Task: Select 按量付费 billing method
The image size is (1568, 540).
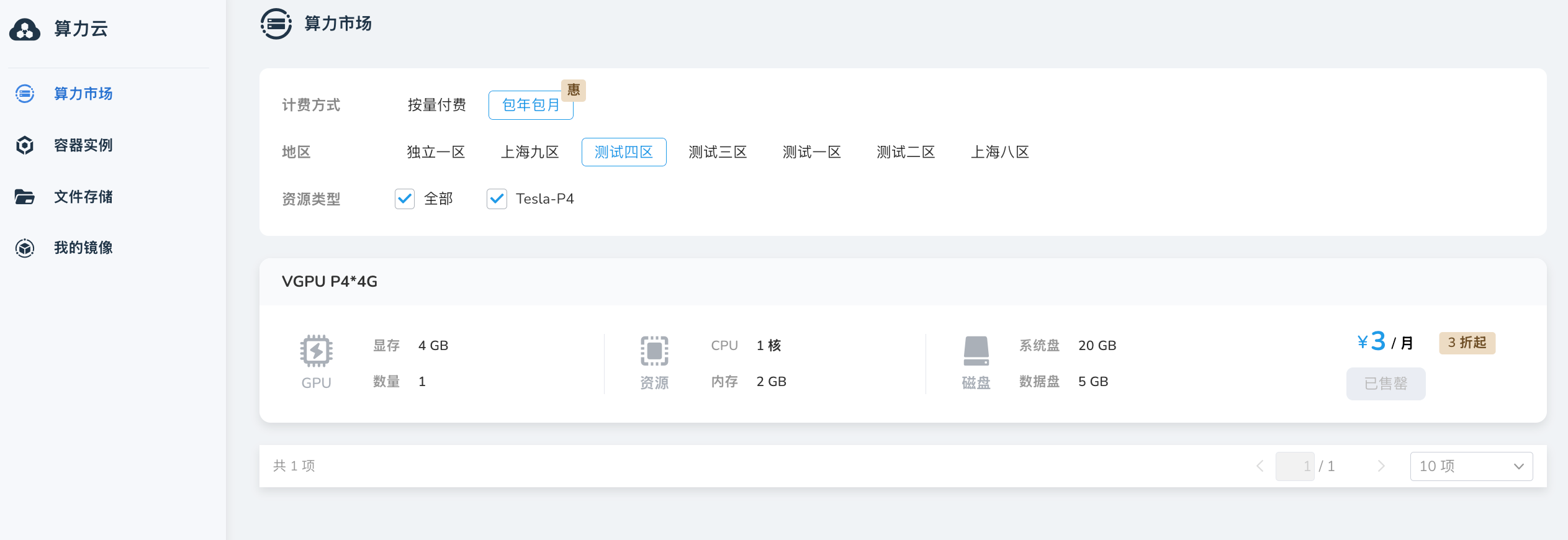Action: tap(436, 105)
